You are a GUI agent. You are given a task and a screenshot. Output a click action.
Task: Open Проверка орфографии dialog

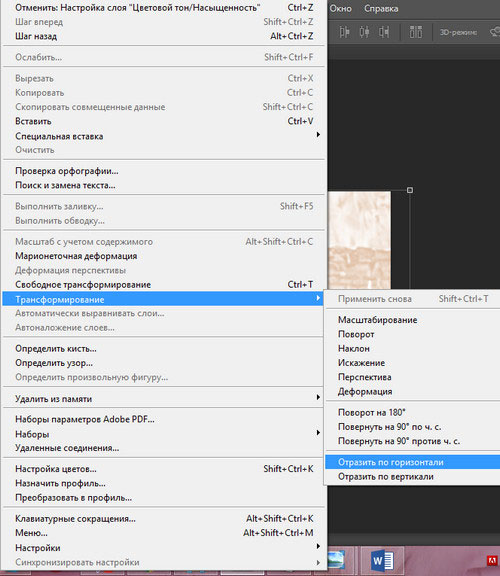[164, 171]
